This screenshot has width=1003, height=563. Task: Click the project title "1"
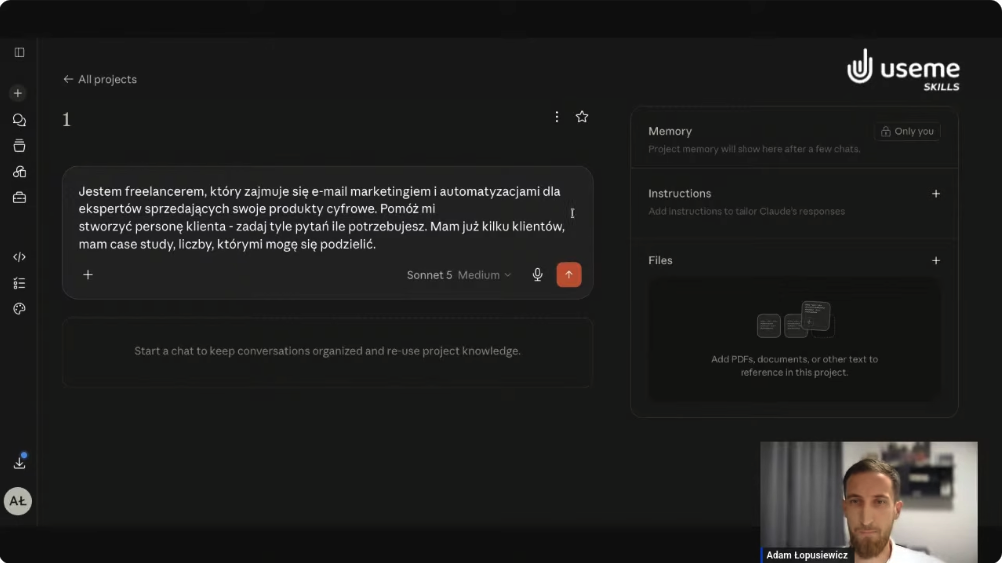click(67, 120)
